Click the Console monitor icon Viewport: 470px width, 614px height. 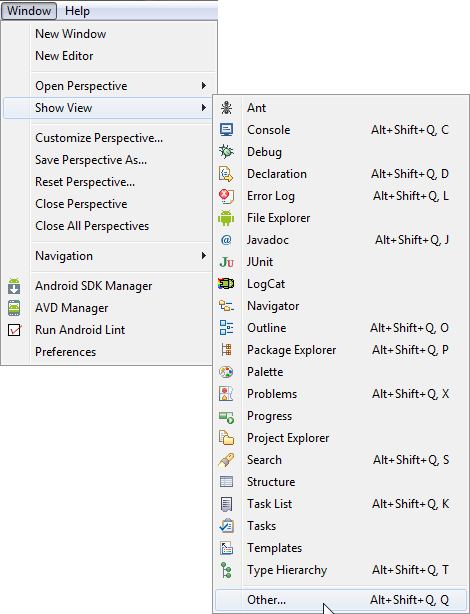[226, 130]
